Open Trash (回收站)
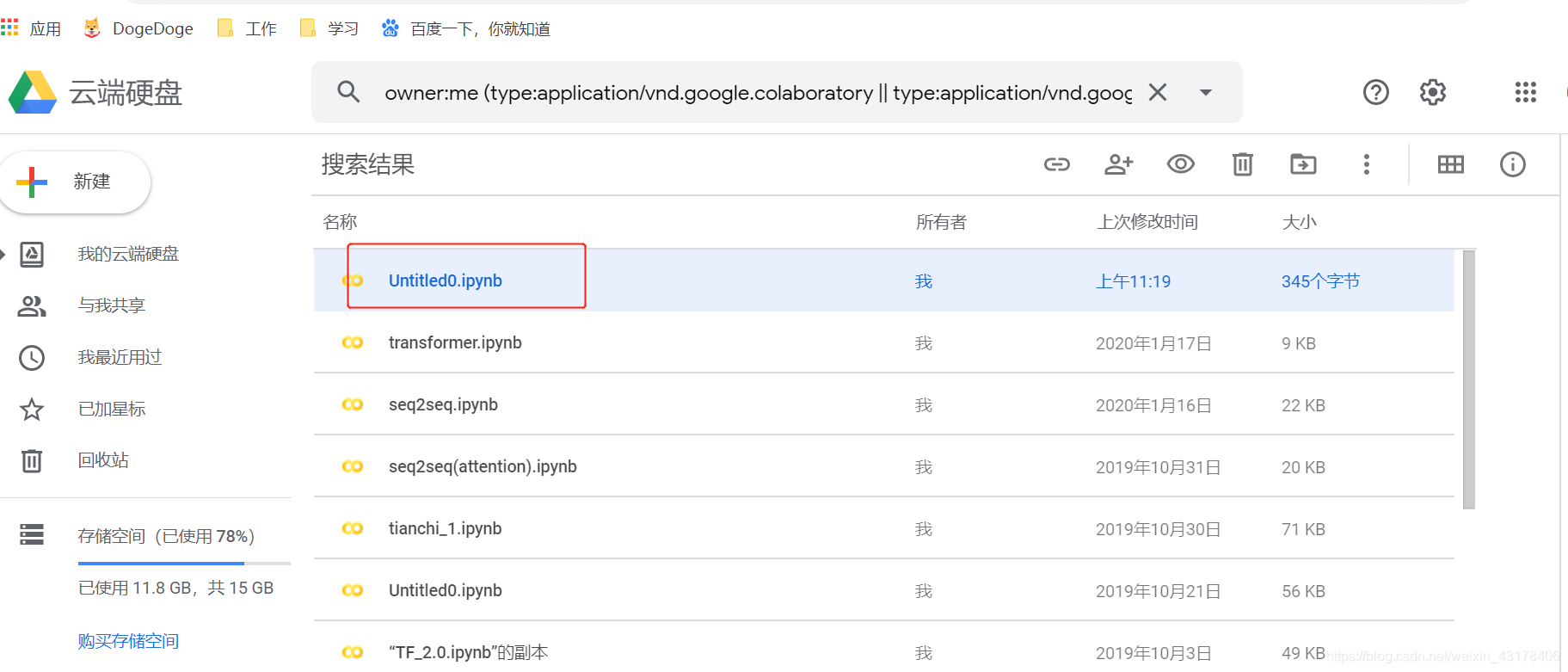 pos(103,460)
